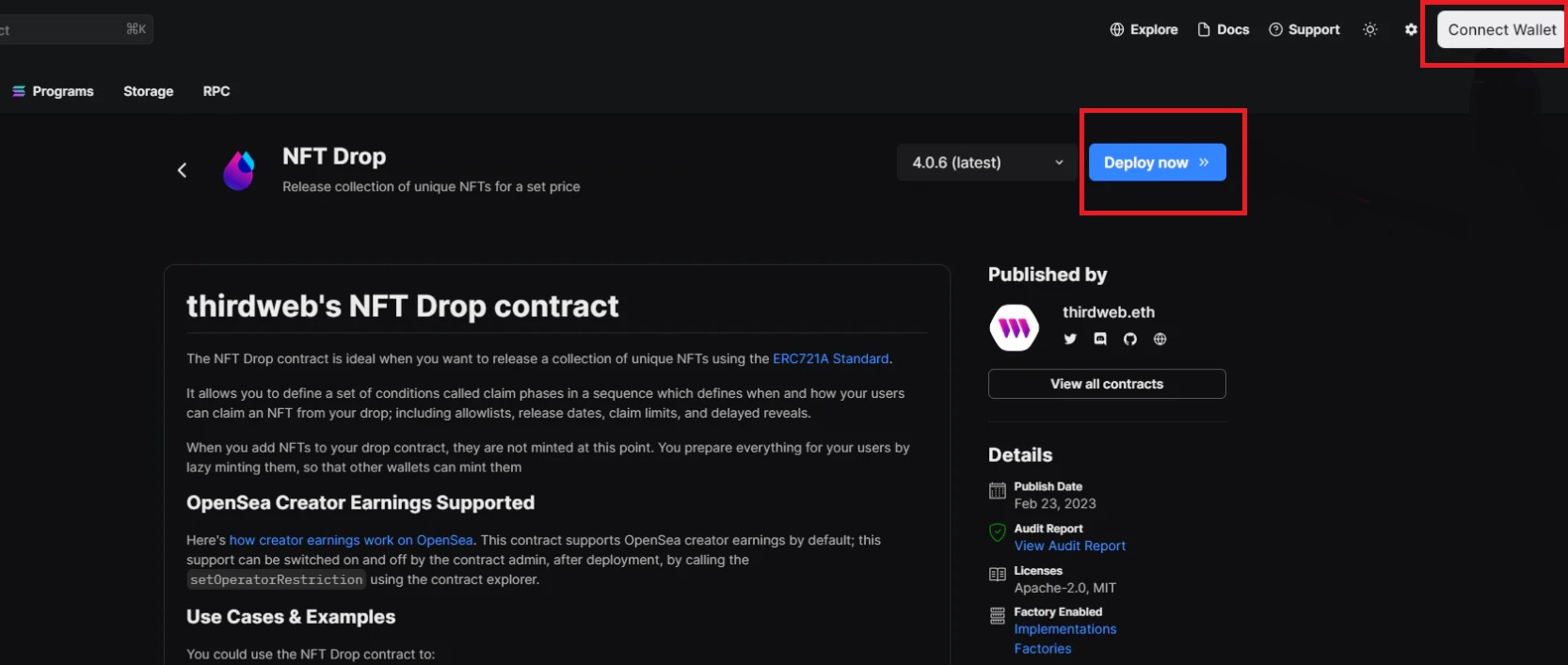Open the Docs page
The height and width of the screenshot is (665, 1568).
1223,30
